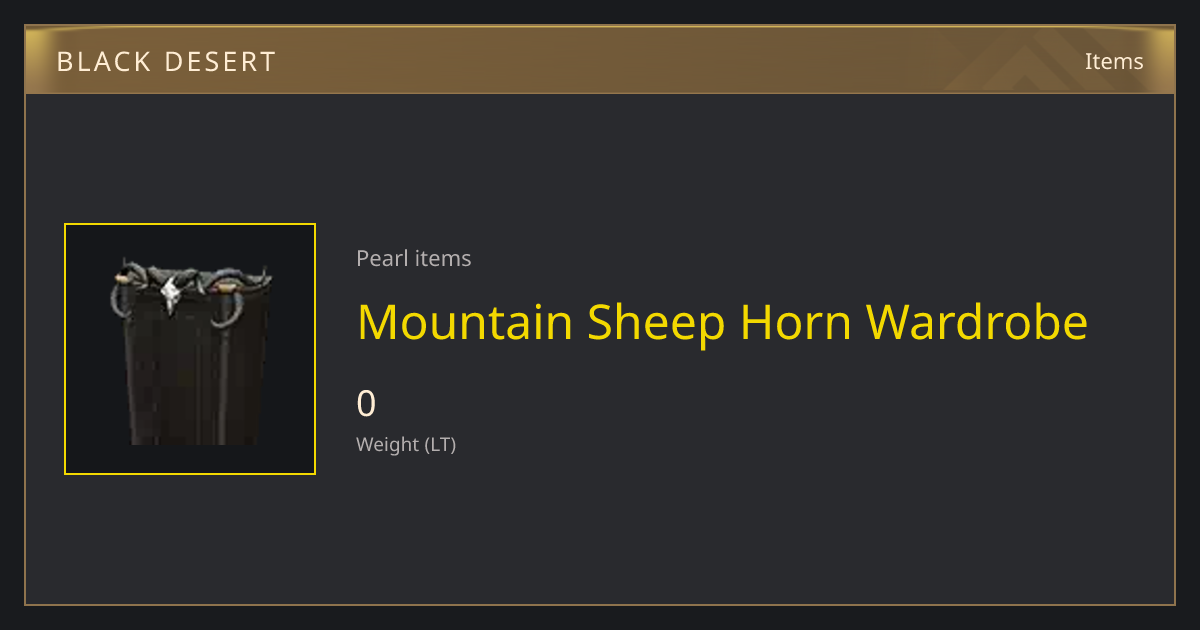Click the Pearl items category text
The height and width of the screenshot is (630, 1200).
(414, 258)
